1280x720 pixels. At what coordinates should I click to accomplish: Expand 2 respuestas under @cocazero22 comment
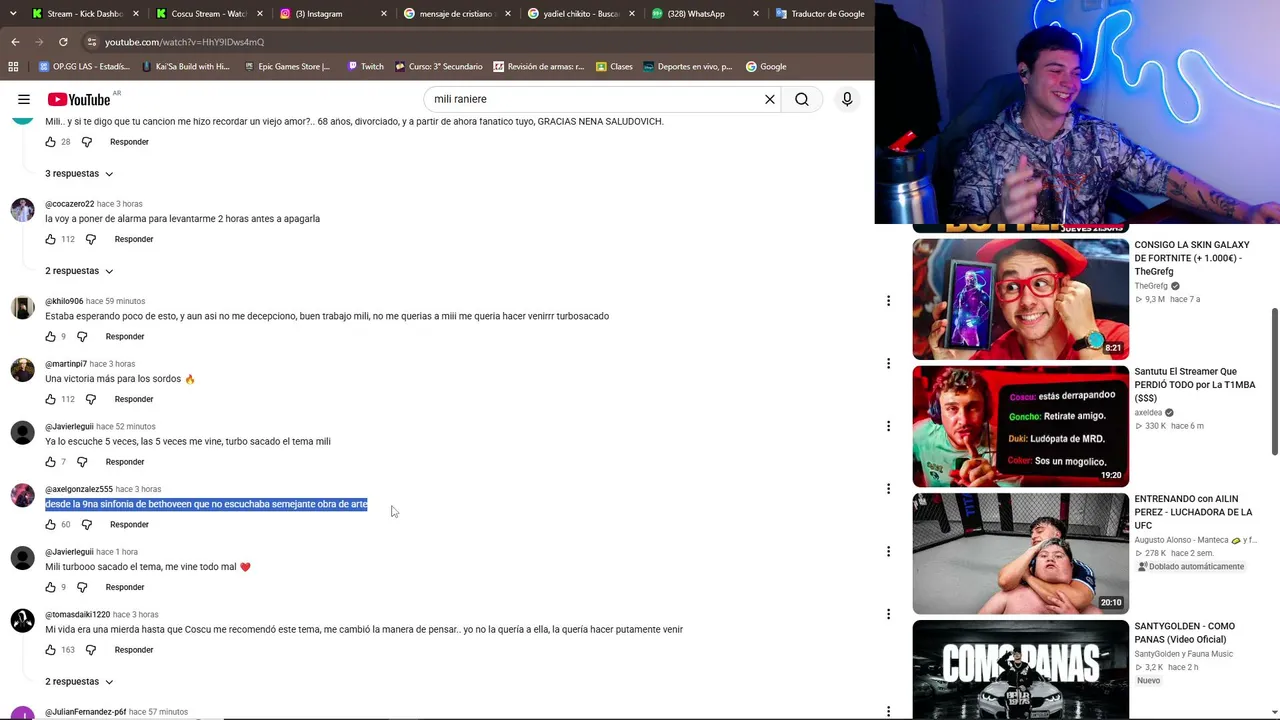coord(79,271)
